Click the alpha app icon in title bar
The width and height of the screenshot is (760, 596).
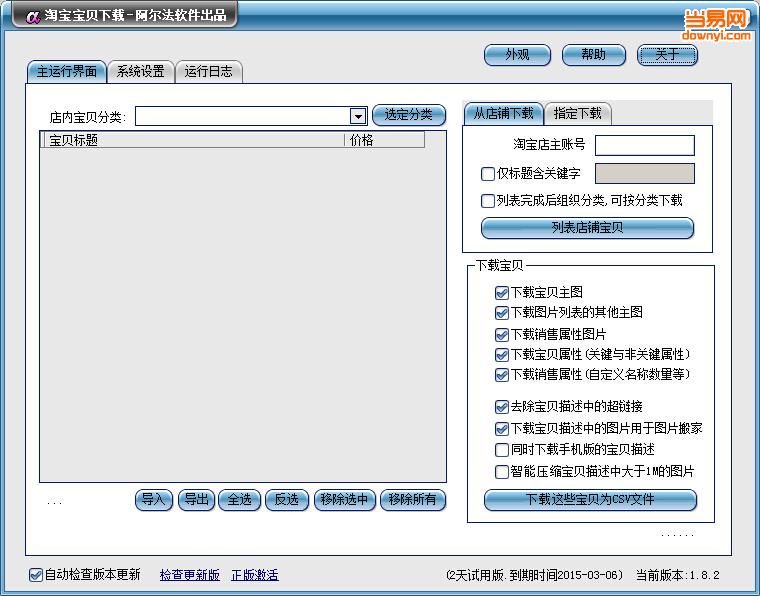[31, 15]
